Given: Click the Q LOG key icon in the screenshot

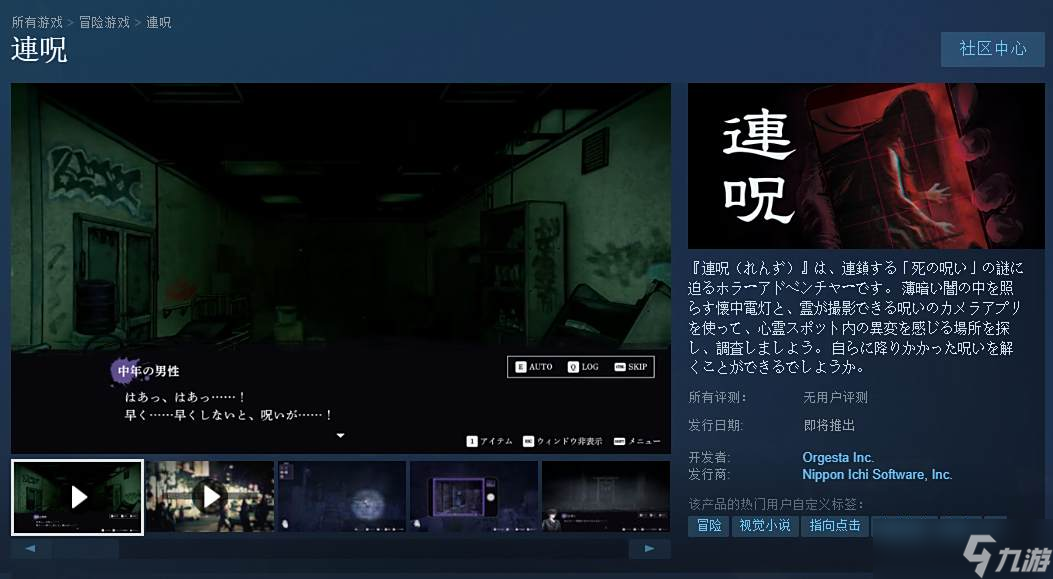Looking at the screenshot, I should (574, 366).
